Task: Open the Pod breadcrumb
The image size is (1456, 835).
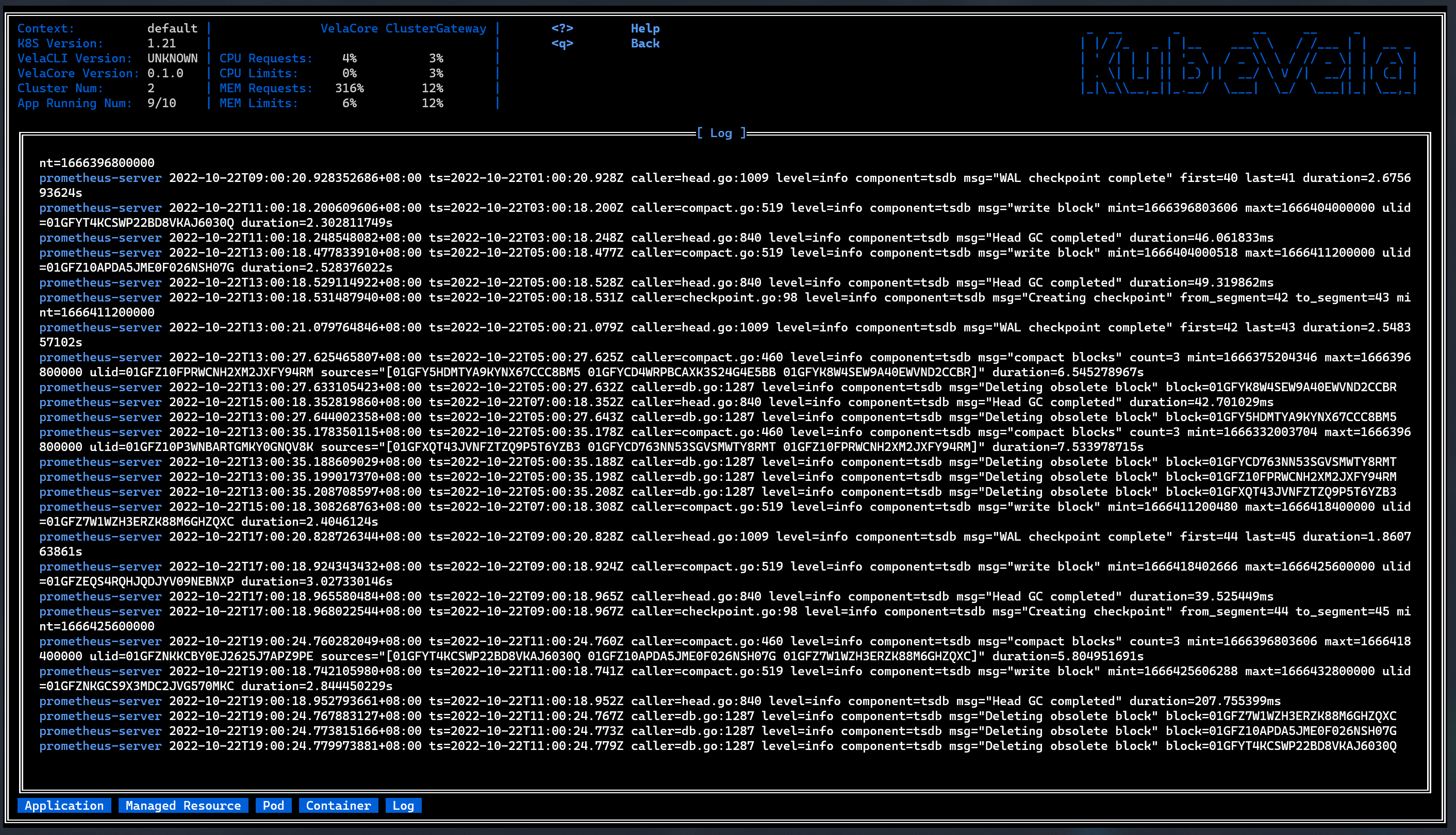Action: (273, 805)
